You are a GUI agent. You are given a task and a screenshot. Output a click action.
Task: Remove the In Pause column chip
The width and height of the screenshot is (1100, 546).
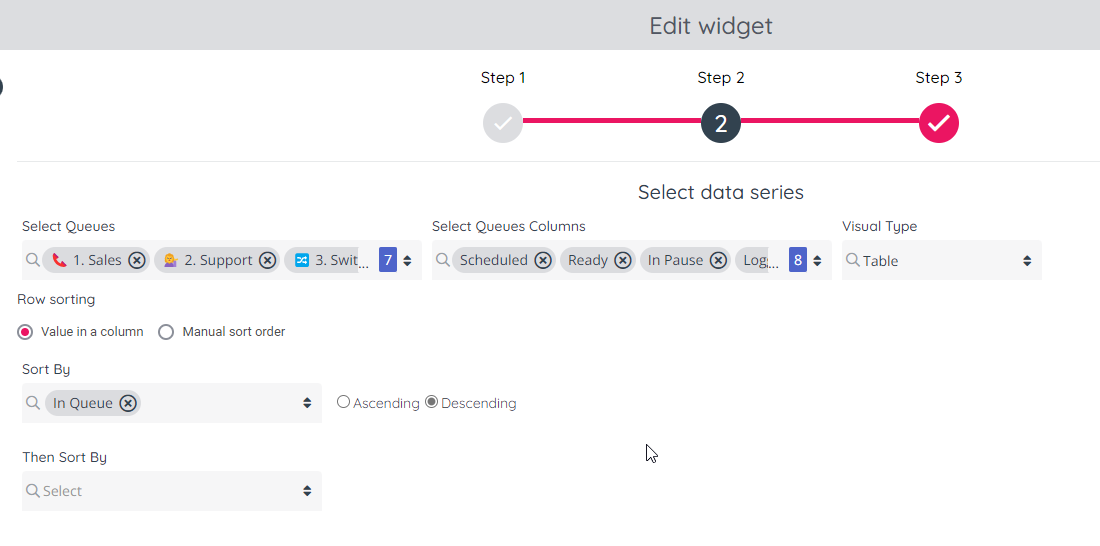point(718,260)
